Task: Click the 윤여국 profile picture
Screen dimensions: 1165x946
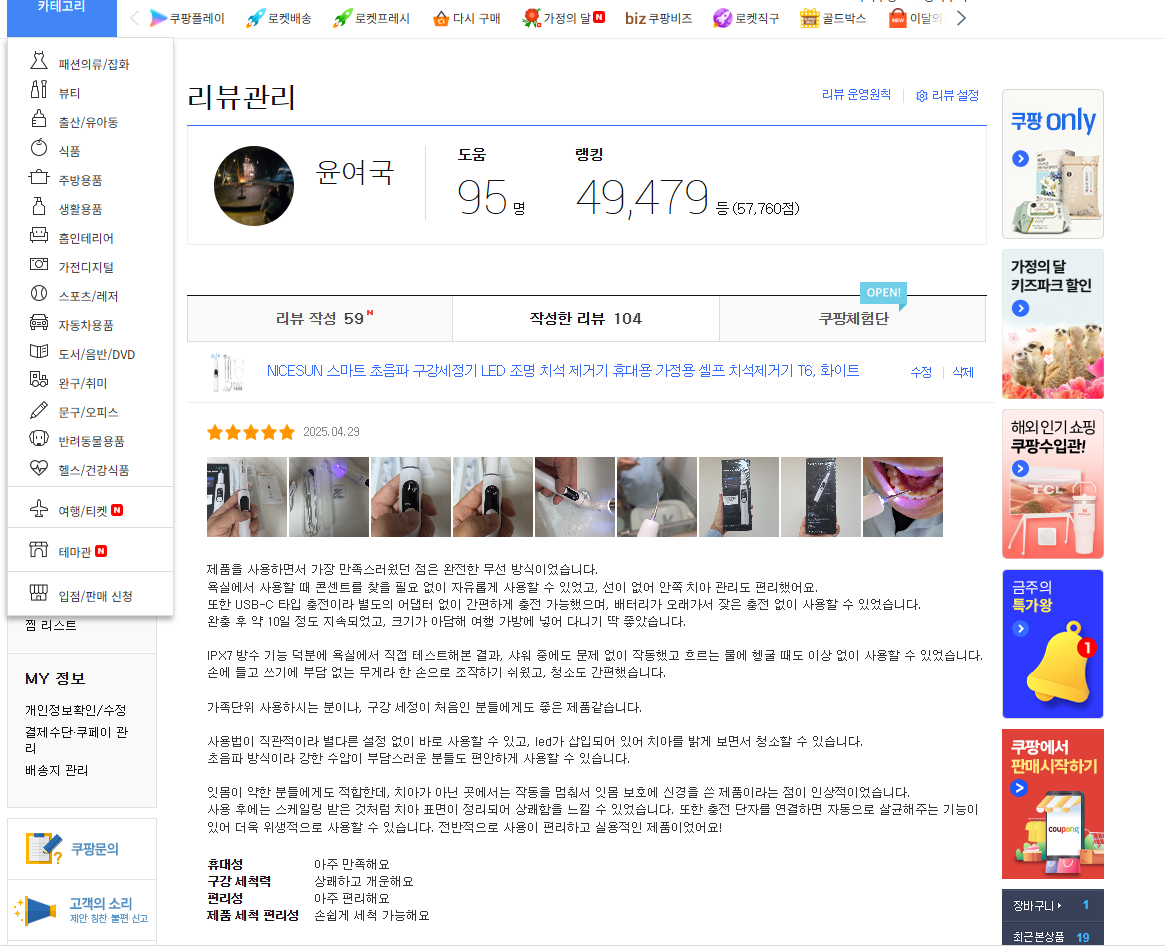Action: pos(253,186)
